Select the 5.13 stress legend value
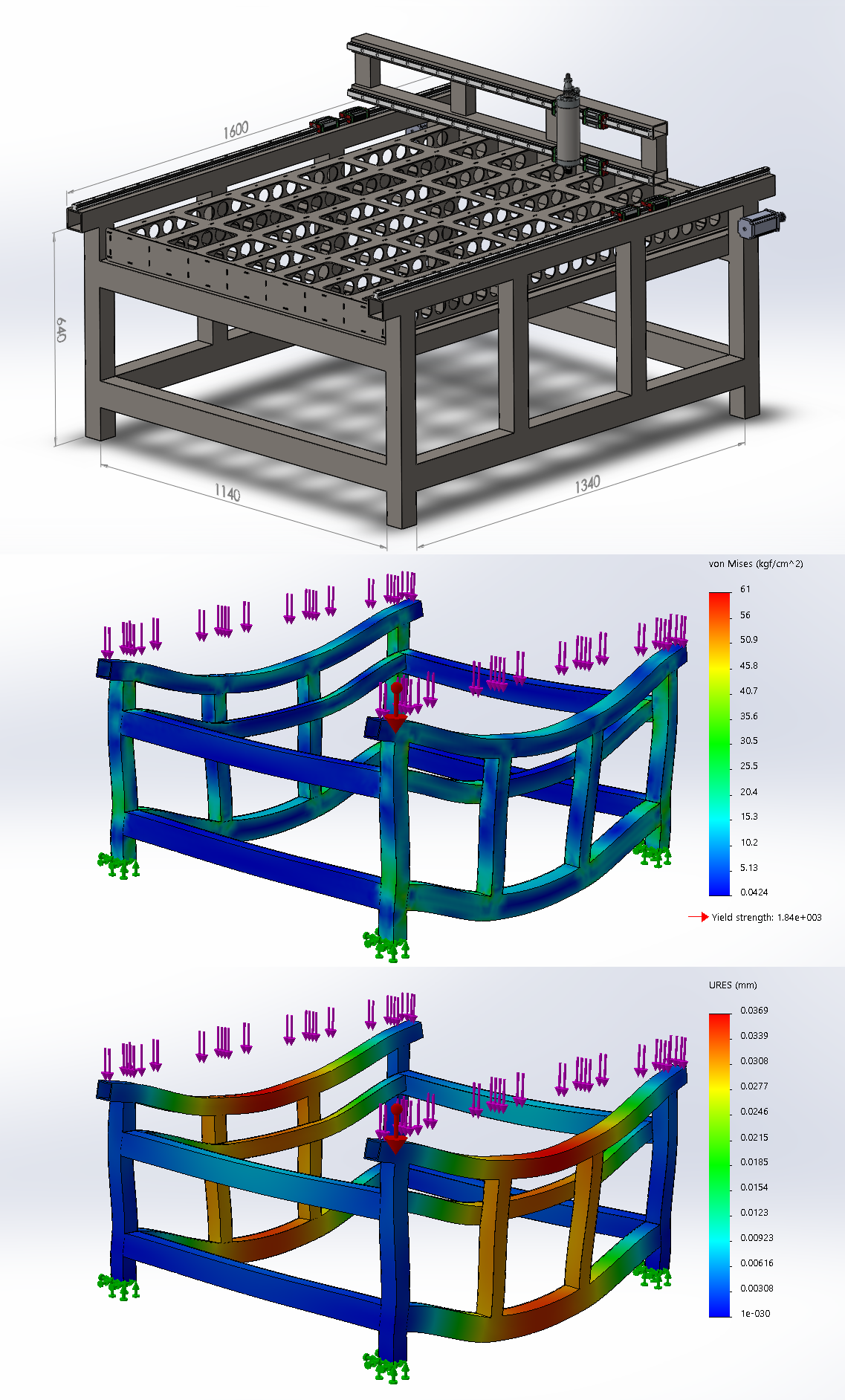845x1400 pixels. [749, 868]
